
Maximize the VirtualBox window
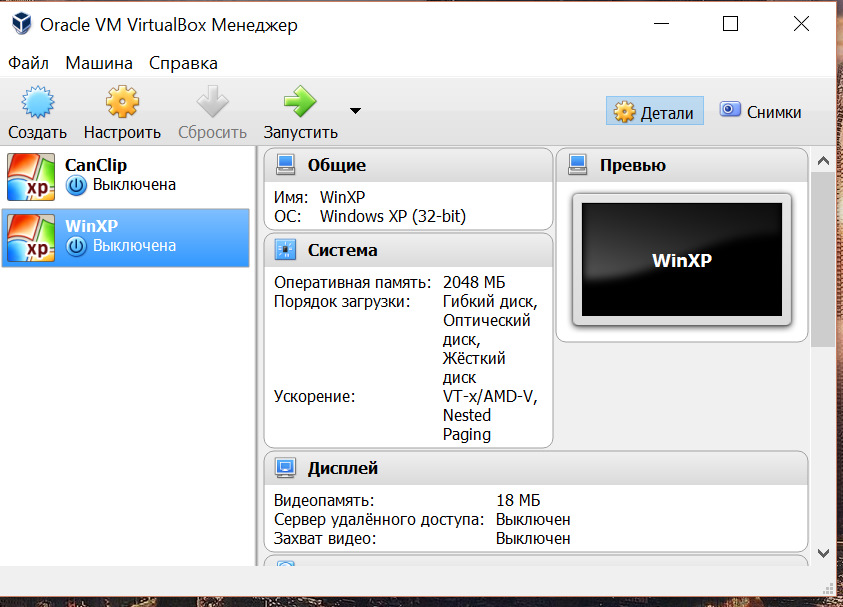tap(730, 24)
